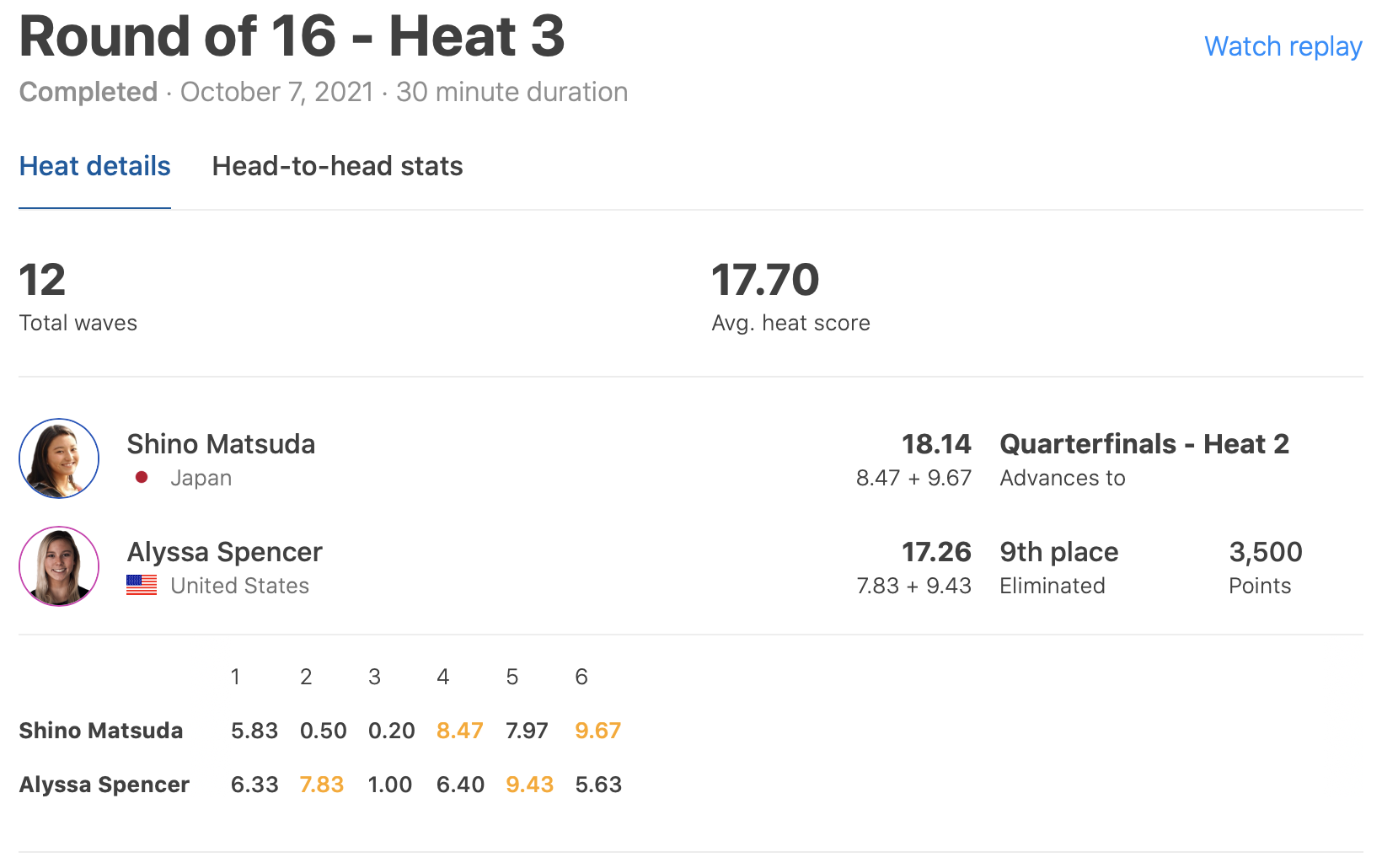Click the 17.70 average heat score

[x=765, y=281]
